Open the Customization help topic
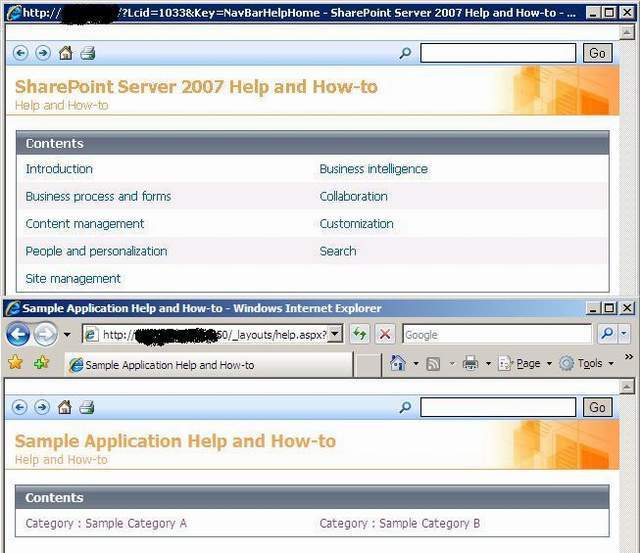The height and width of the screenshot is (553, 640). click(356, 224)
